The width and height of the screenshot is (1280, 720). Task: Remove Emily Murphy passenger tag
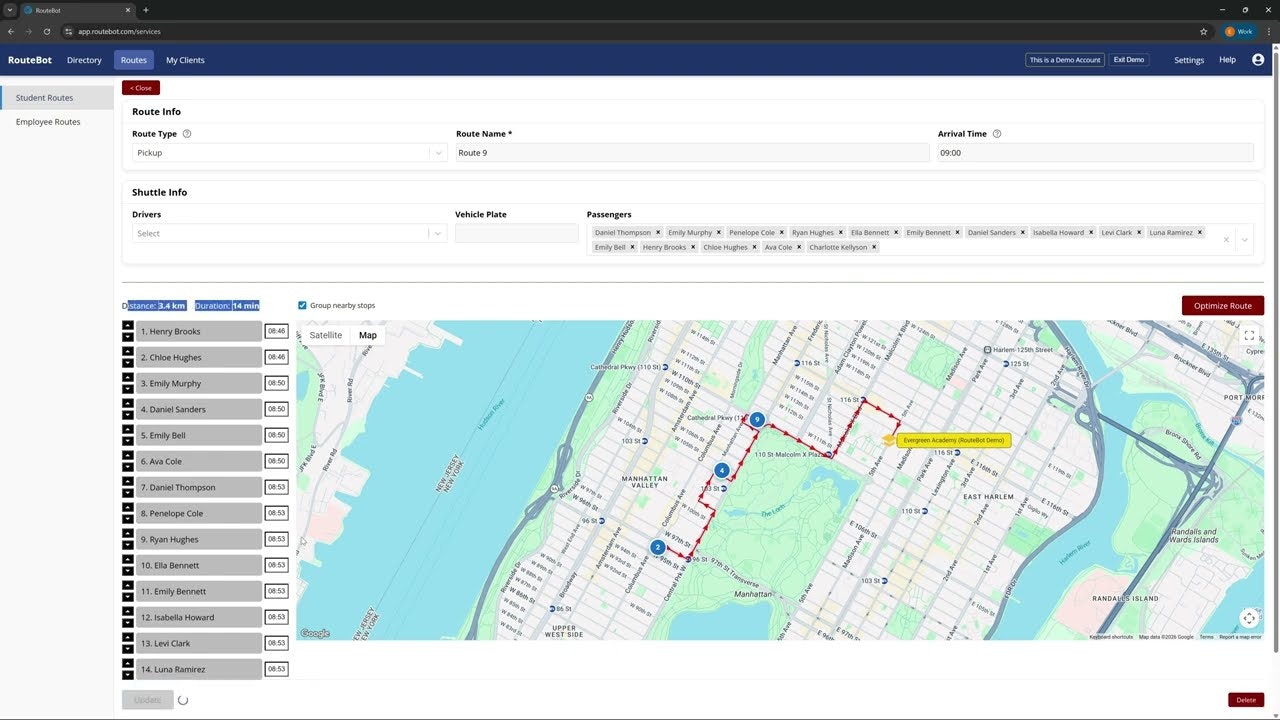719,233
